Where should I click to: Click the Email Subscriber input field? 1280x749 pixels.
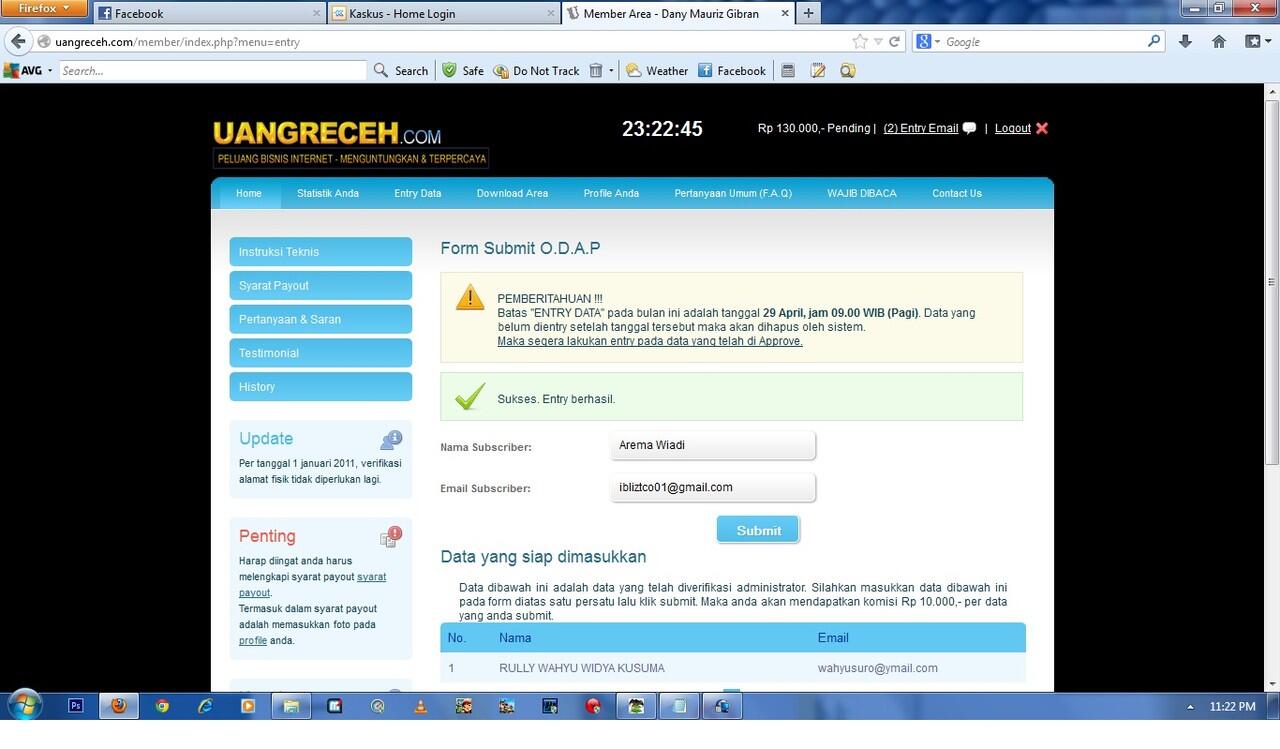coord(713,488)
